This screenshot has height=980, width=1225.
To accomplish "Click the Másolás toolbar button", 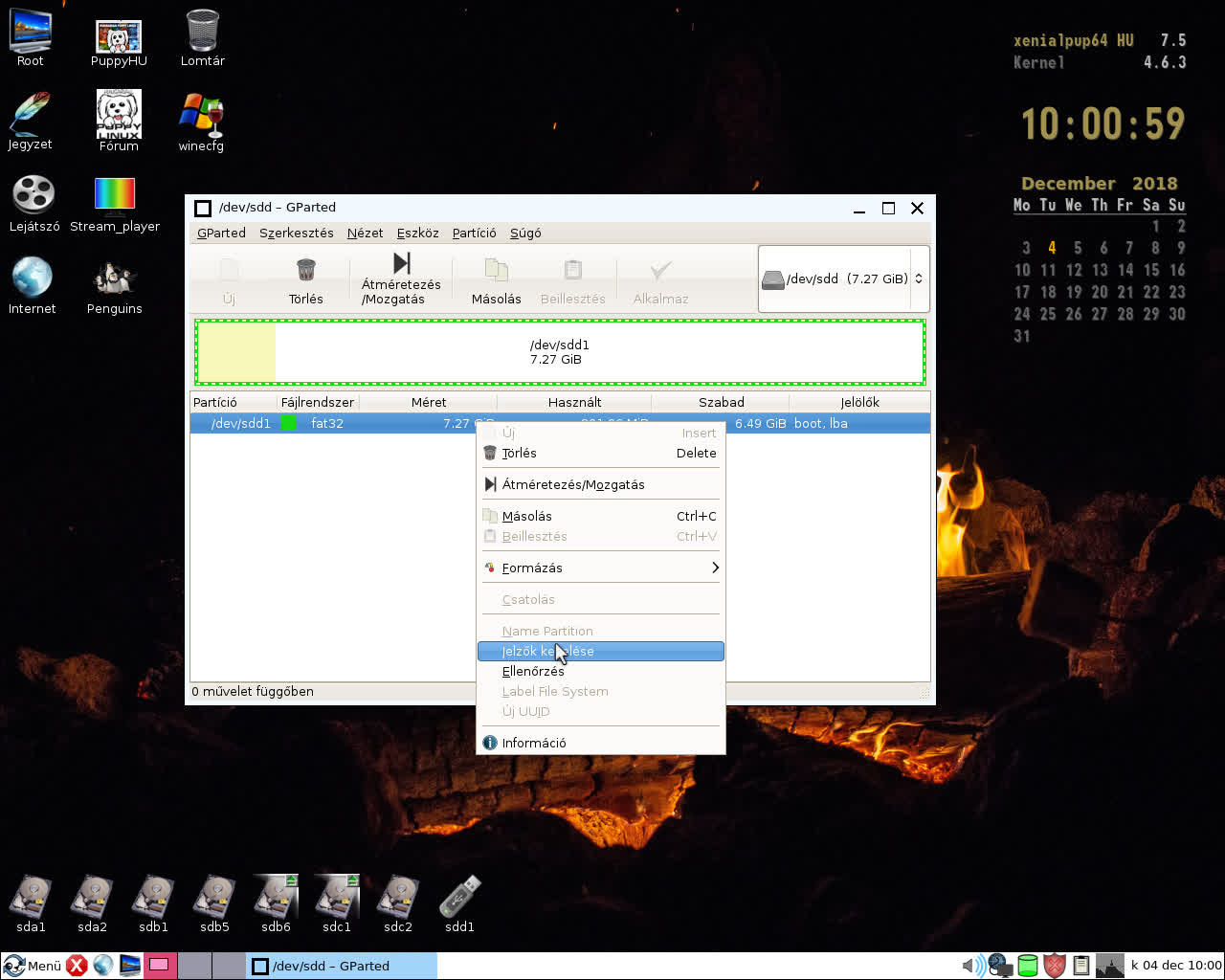I will click(496, 280).
